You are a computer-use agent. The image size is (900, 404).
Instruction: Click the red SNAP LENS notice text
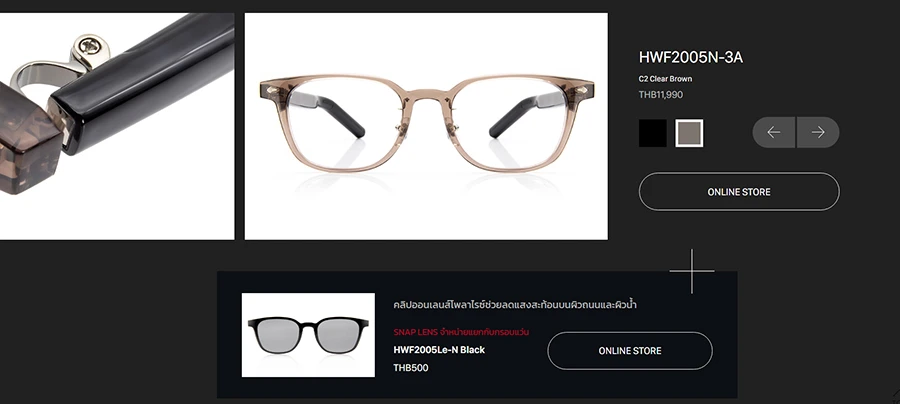461,332
